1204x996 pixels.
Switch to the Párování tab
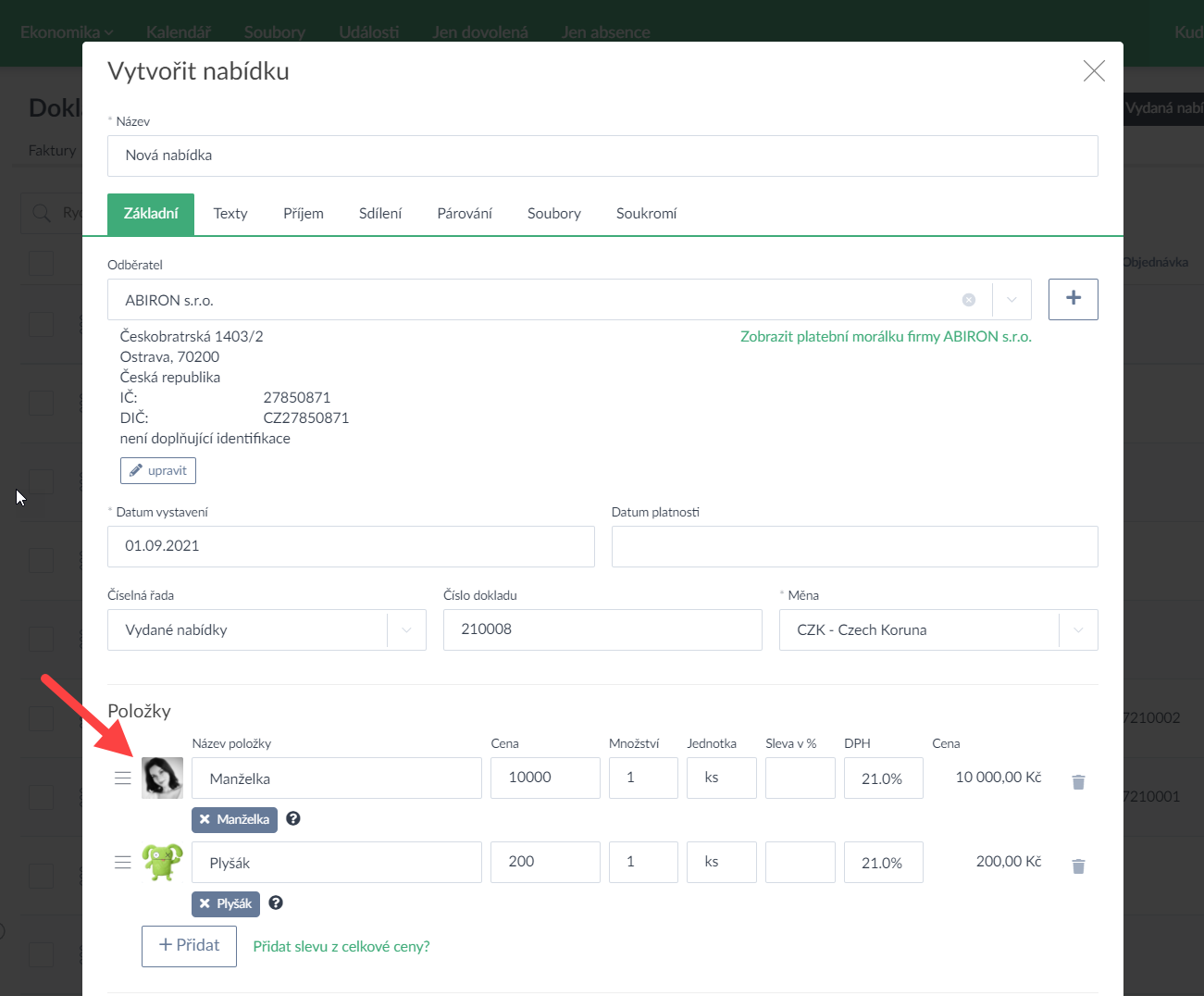[465, 214]
